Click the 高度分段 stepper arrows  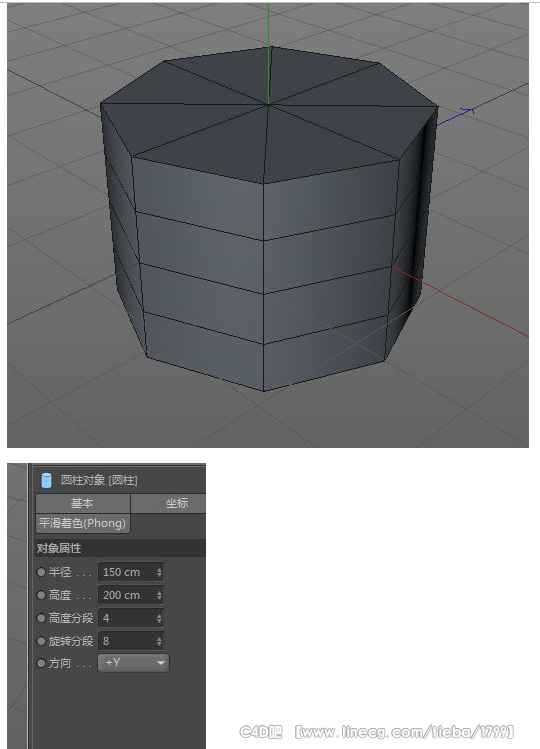coord(159,618)
